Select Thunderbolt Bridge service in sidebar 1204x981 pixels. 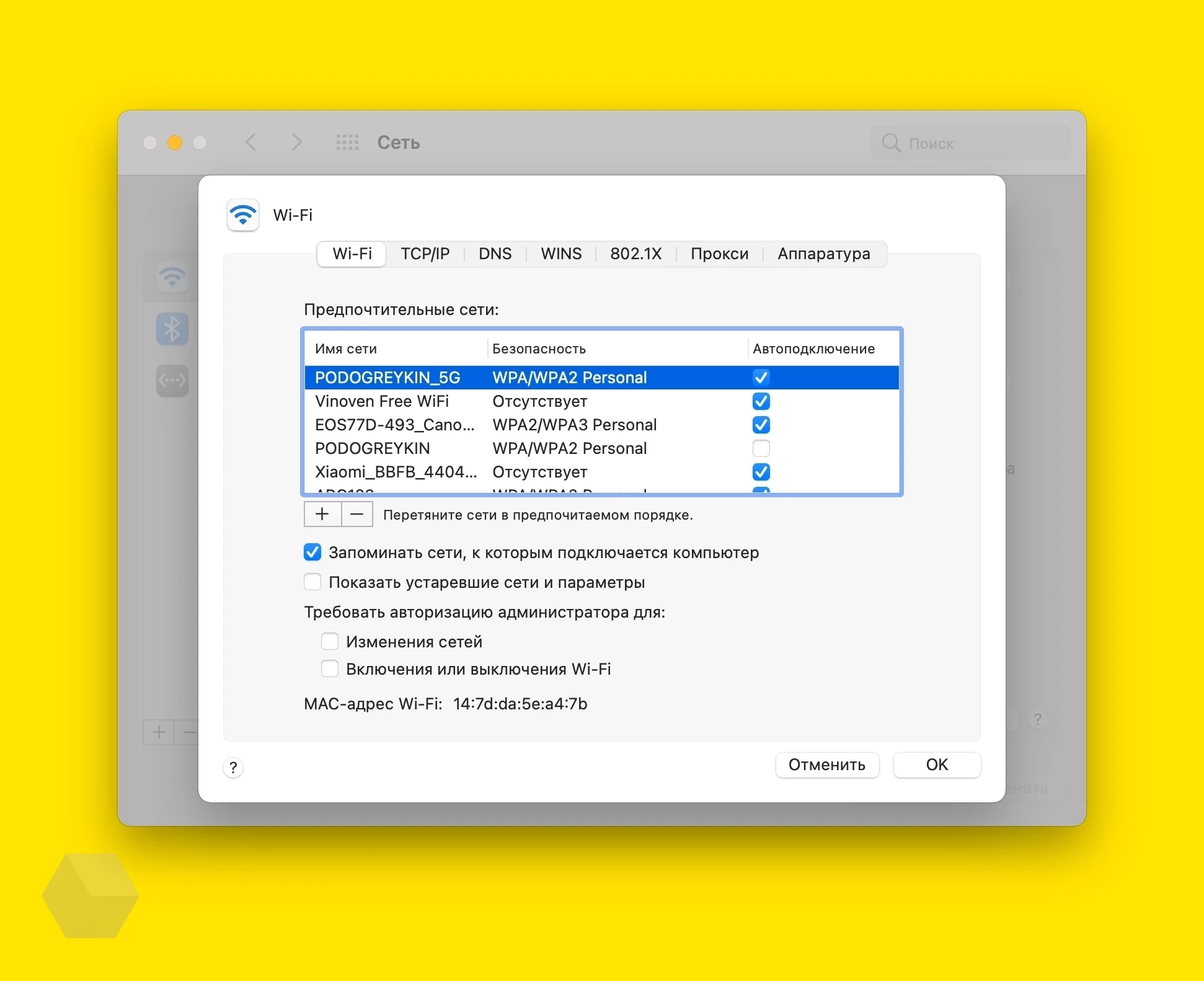(x=172, y=380)
